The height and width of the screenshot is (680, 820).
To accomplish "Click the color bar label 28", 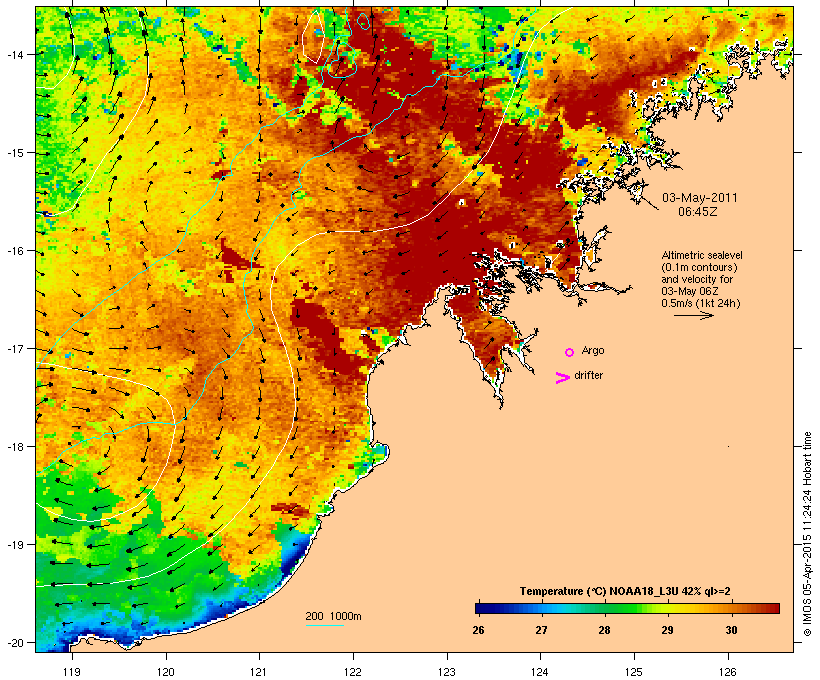I will tap(605, 630).
